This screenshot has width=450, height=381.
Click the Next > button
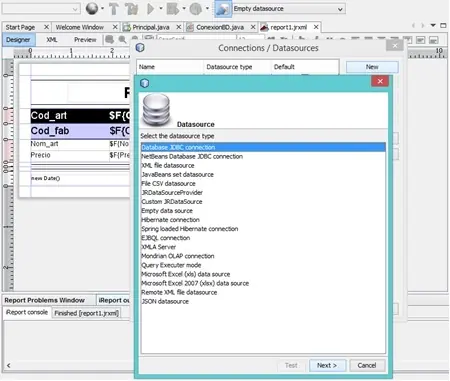tap(327, 365)
